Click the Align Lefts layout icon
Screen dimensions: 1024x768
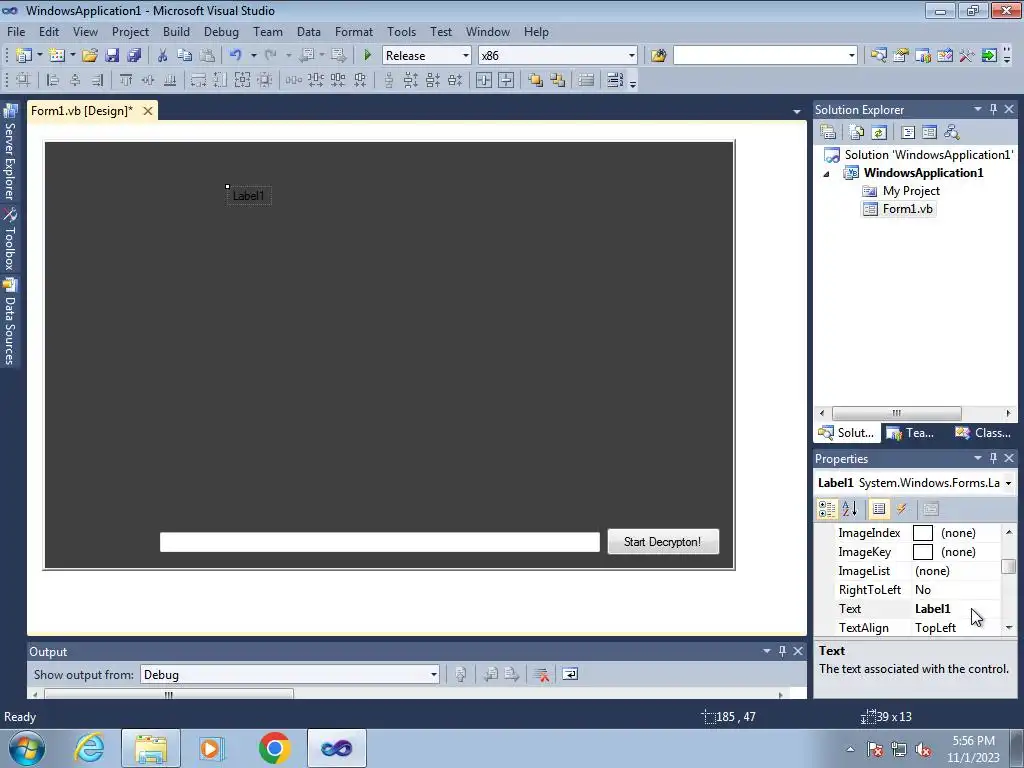(53, 80)
